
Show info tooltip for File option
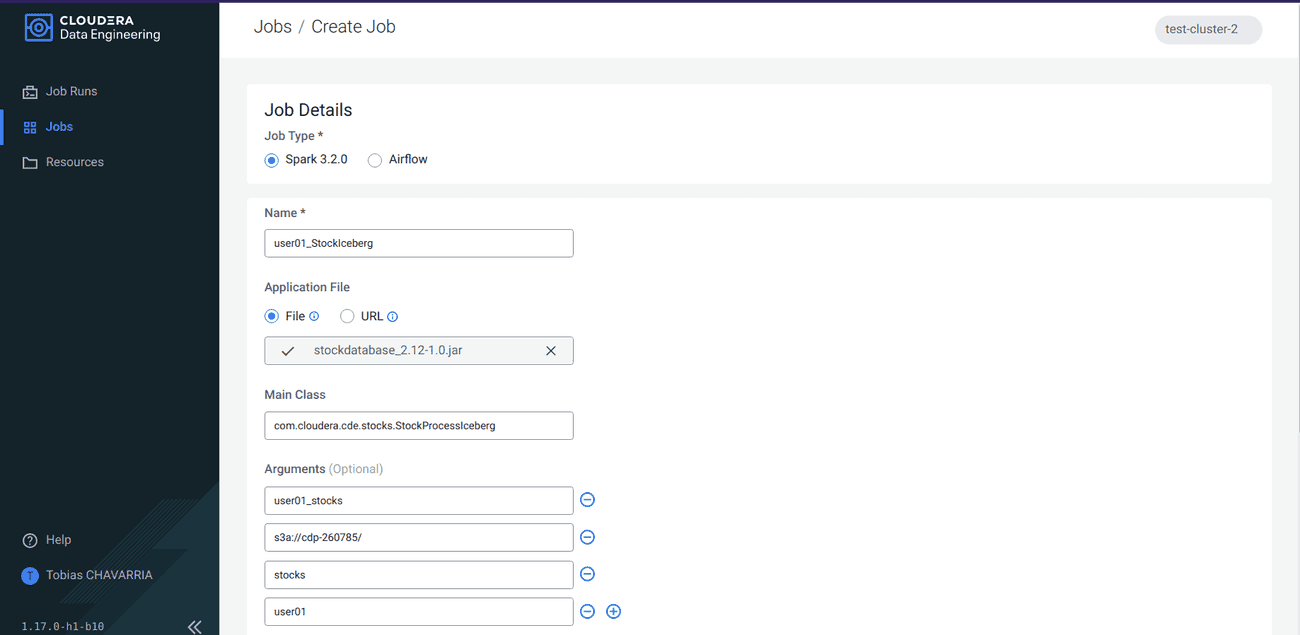(314, 317)
